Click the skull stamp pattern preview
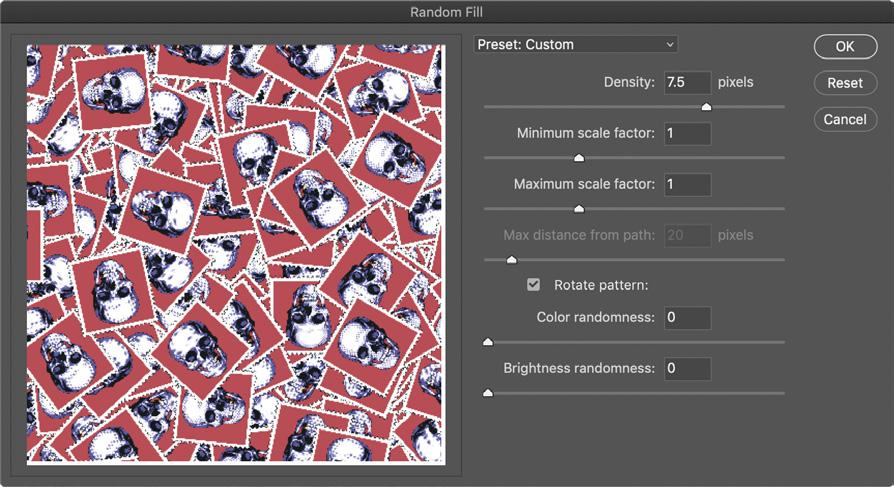 [x=236, y=254]
